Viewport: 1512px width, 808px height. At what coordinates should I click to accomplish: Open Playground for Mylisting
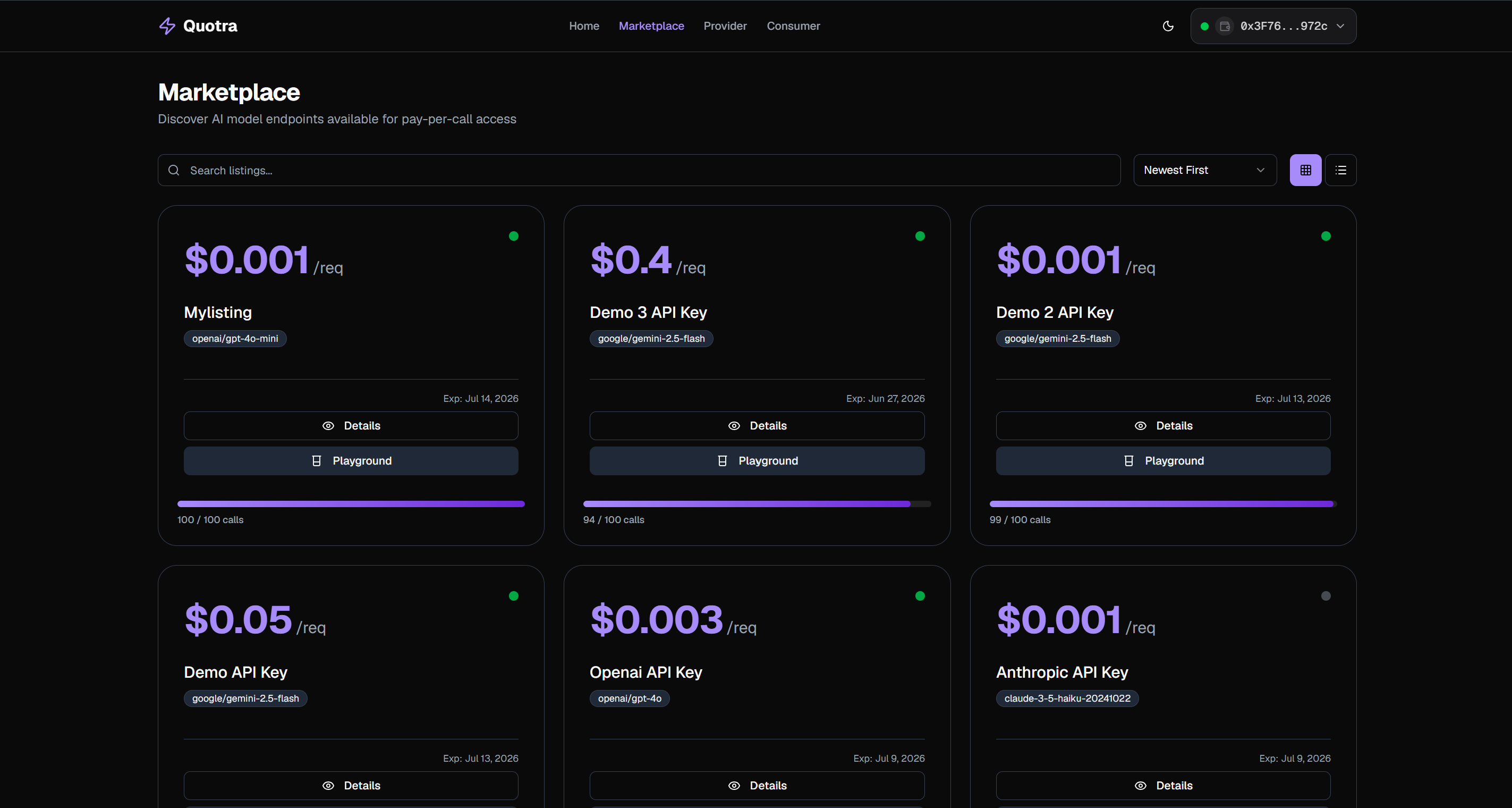[351, 461]
